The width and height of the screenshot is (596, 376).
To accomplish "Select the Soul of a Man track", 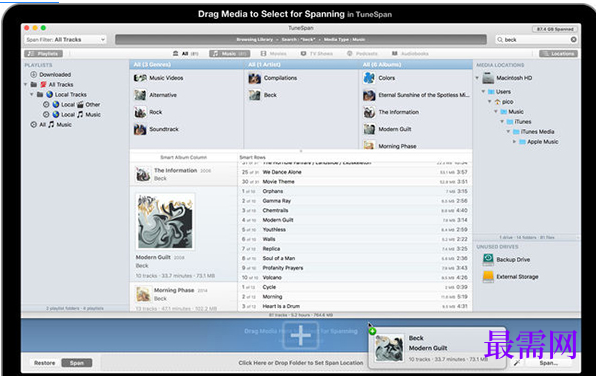I will click(355, 258).
